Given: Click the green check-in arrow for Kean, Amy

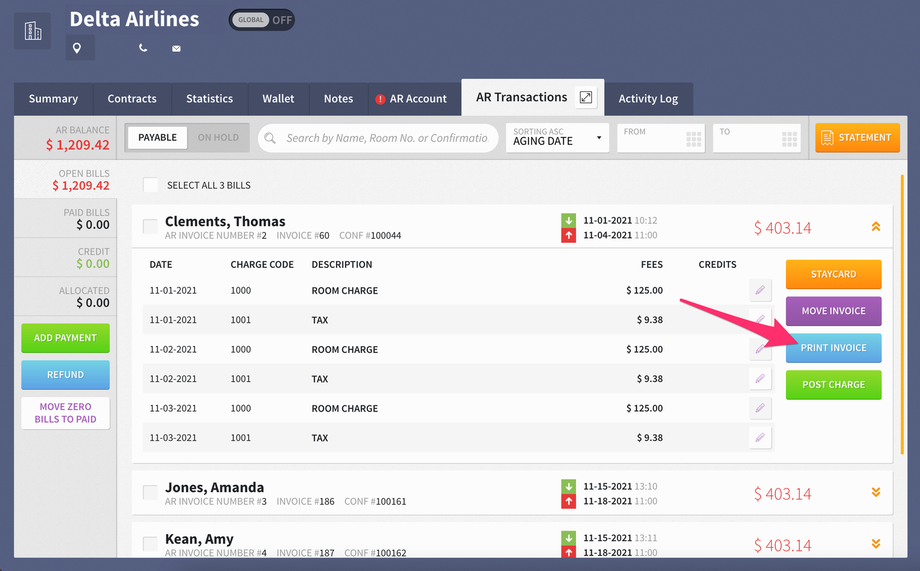Looking at the screenshot, I should click(569, 538).
